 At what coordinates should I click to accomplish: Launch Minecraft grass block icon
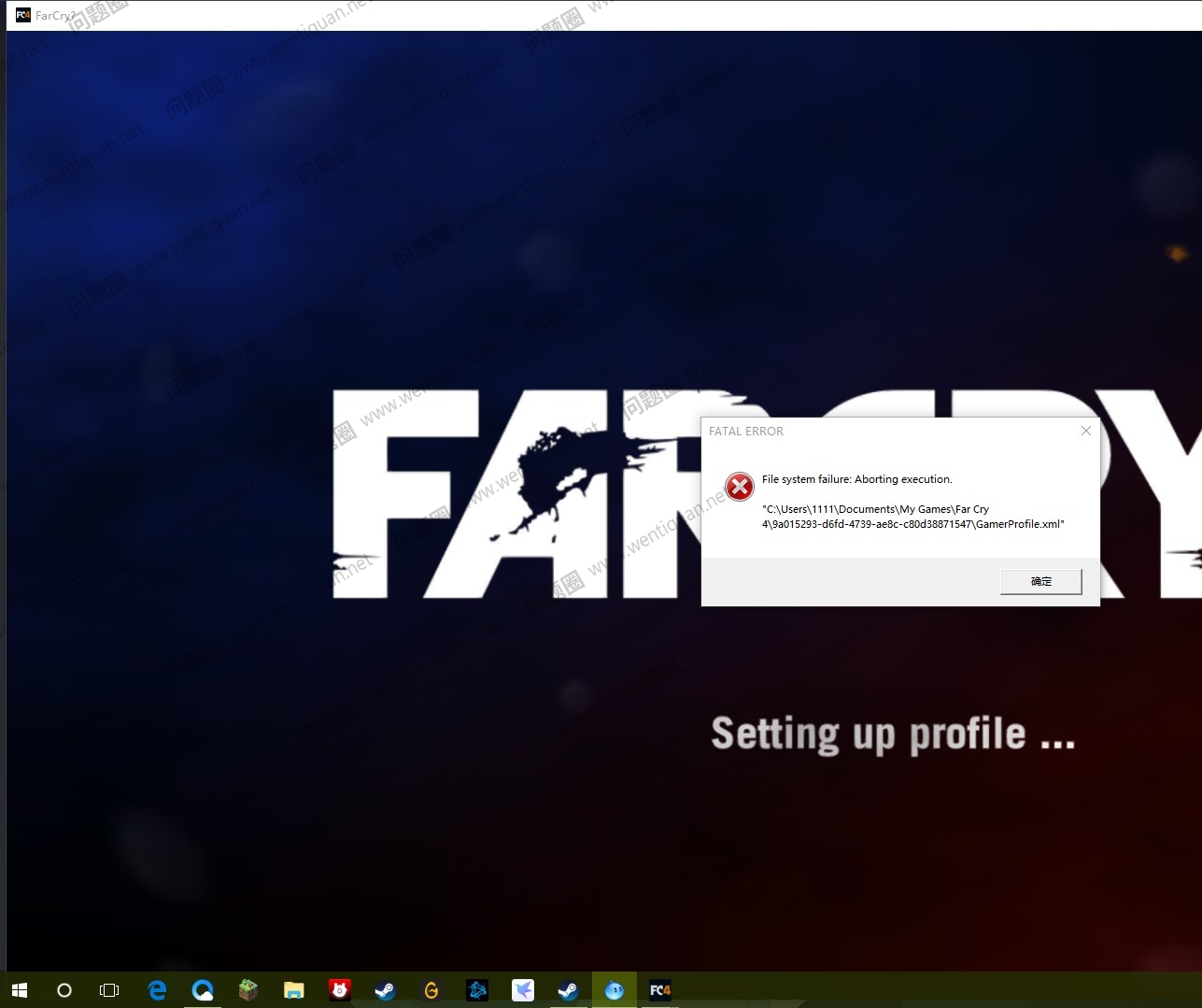247,990
